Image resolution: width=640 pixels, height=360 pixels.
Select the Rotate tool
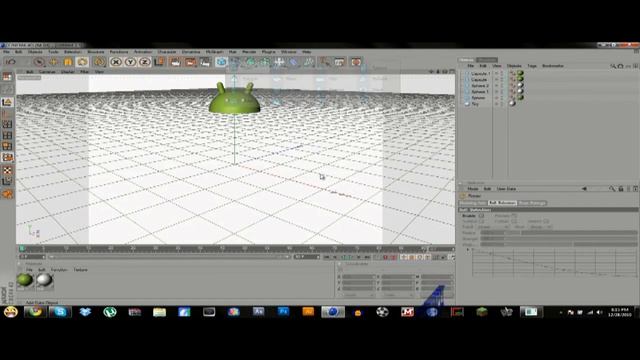tap(82, 62)
